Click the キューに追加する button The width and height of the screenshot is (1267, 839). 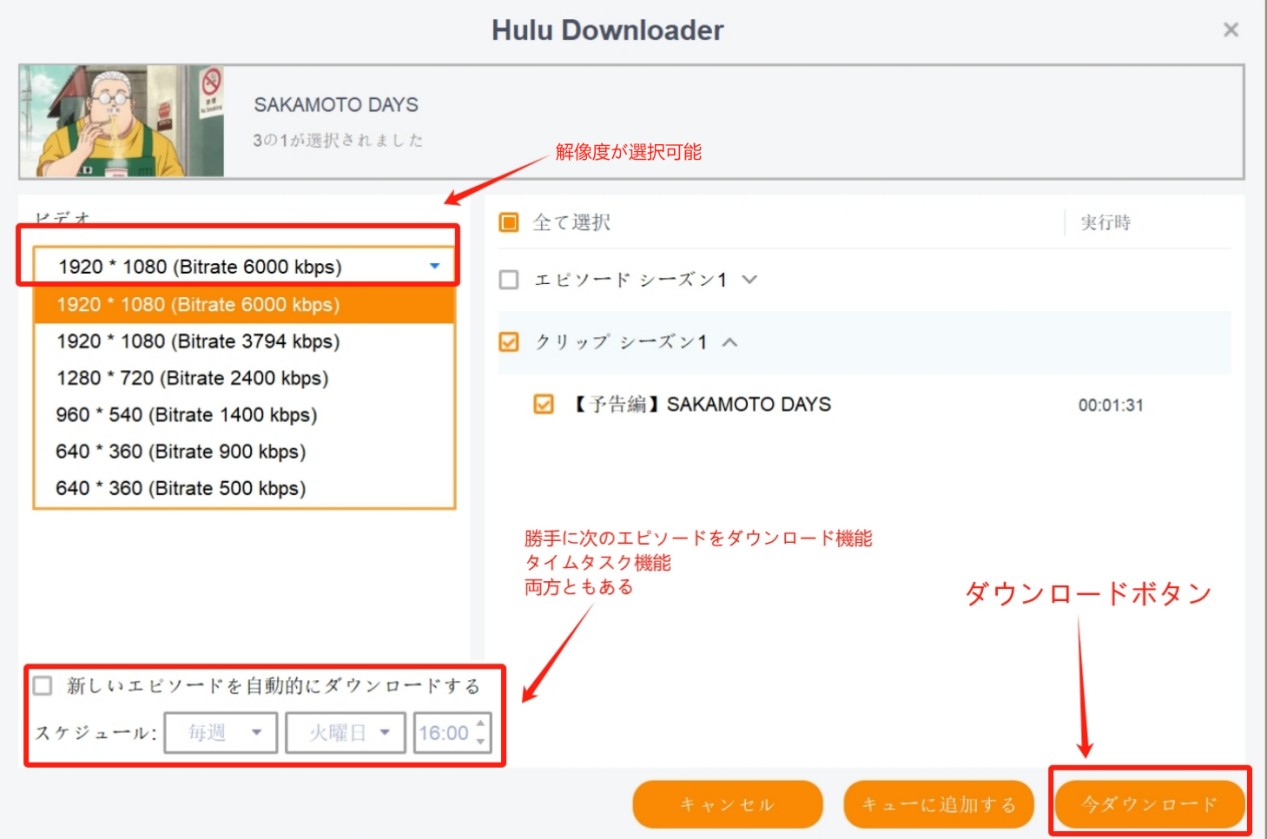pyautogui.click(x=939, y=805)
